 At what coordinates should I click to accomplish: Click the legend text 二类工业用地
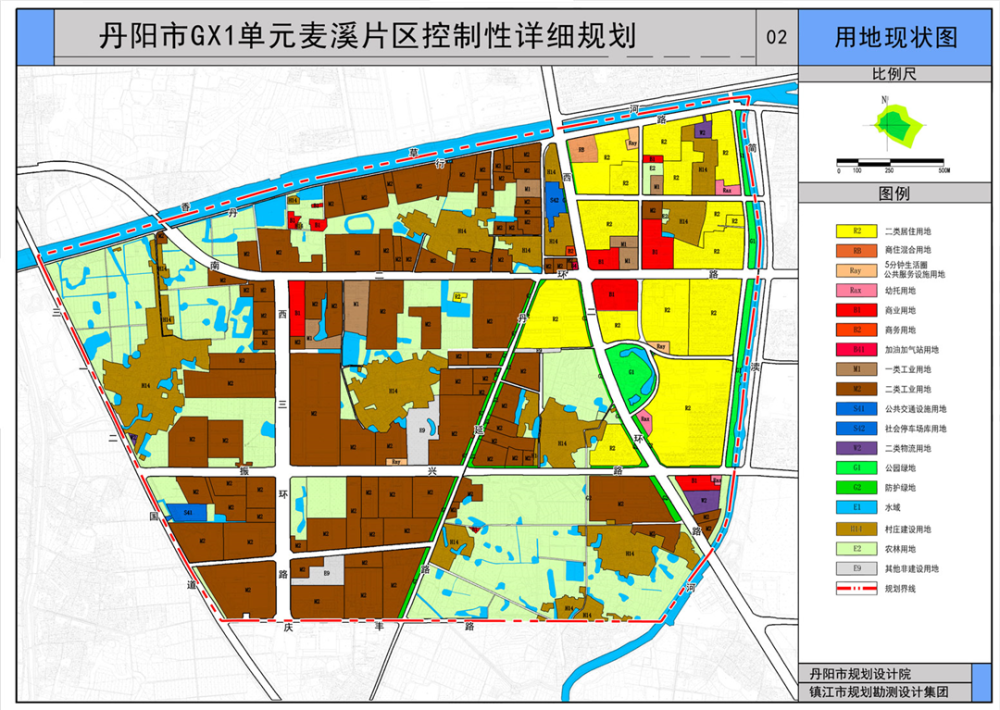tap(908, 389)
